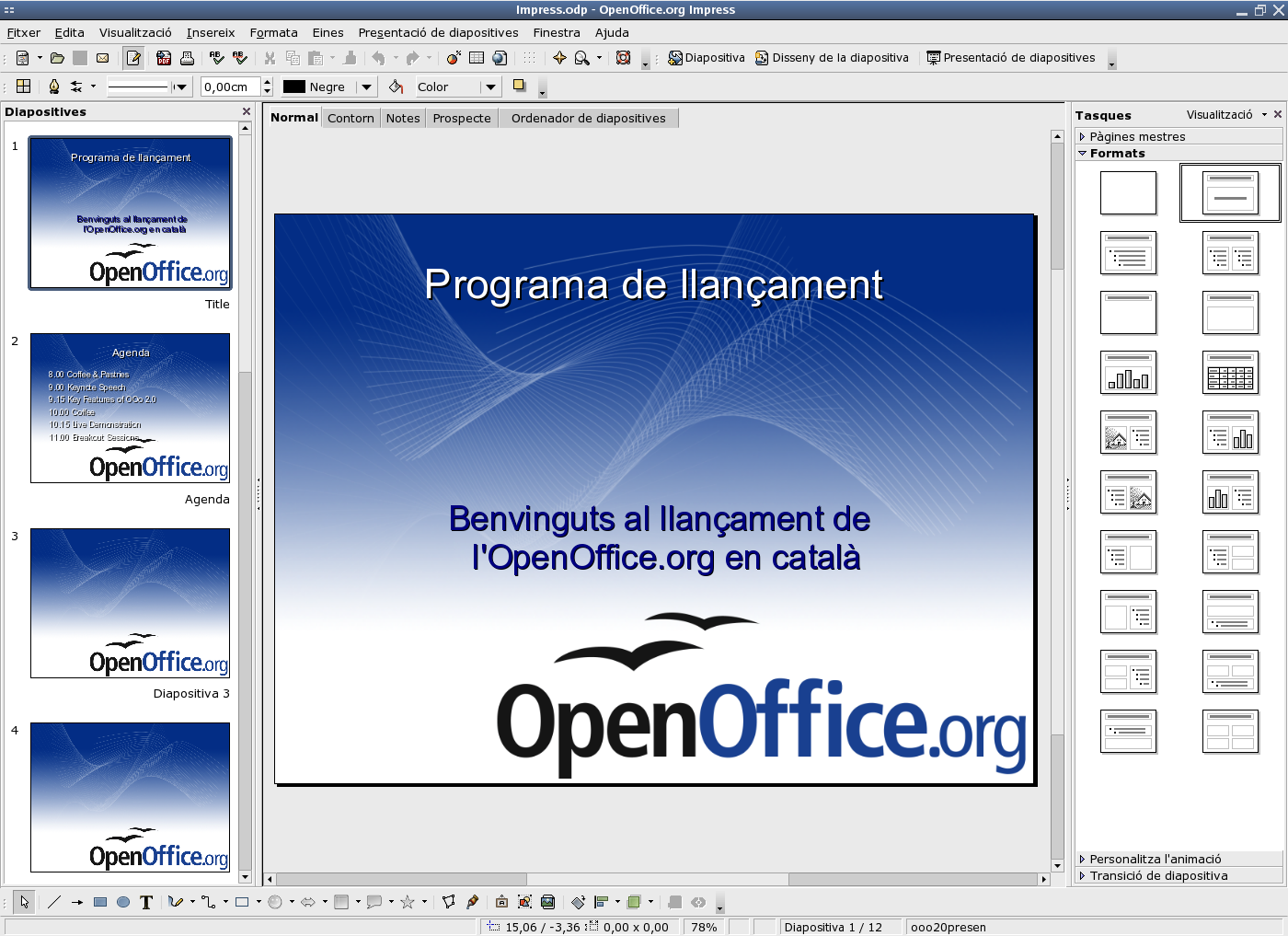This screenshot has width=1288, height=936.
Task: Open the help lifebuoy icon
Action: pyautogui.click(x=623, y=58)
